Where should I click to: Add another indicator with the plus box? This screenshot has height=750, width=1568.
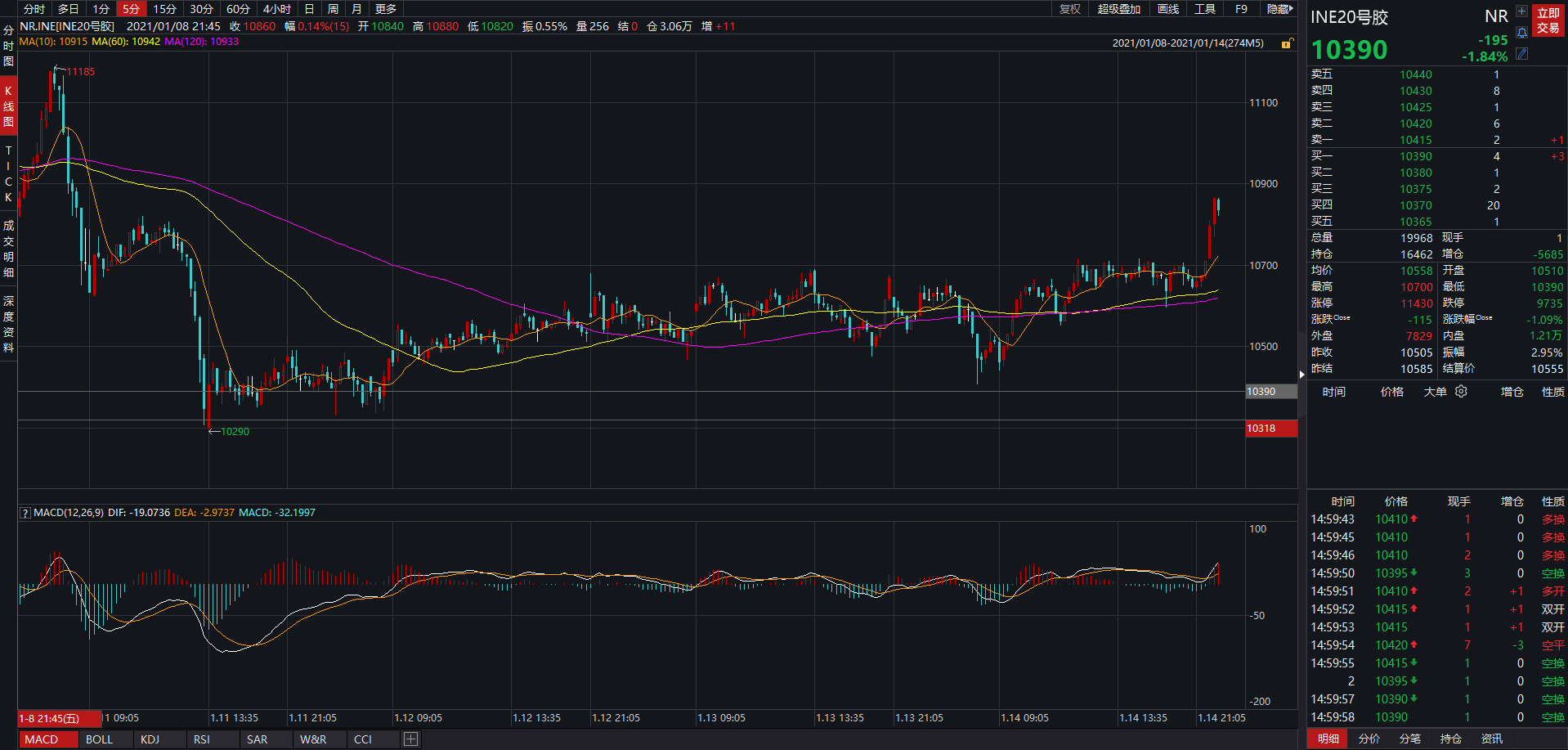tap(411, 739)
